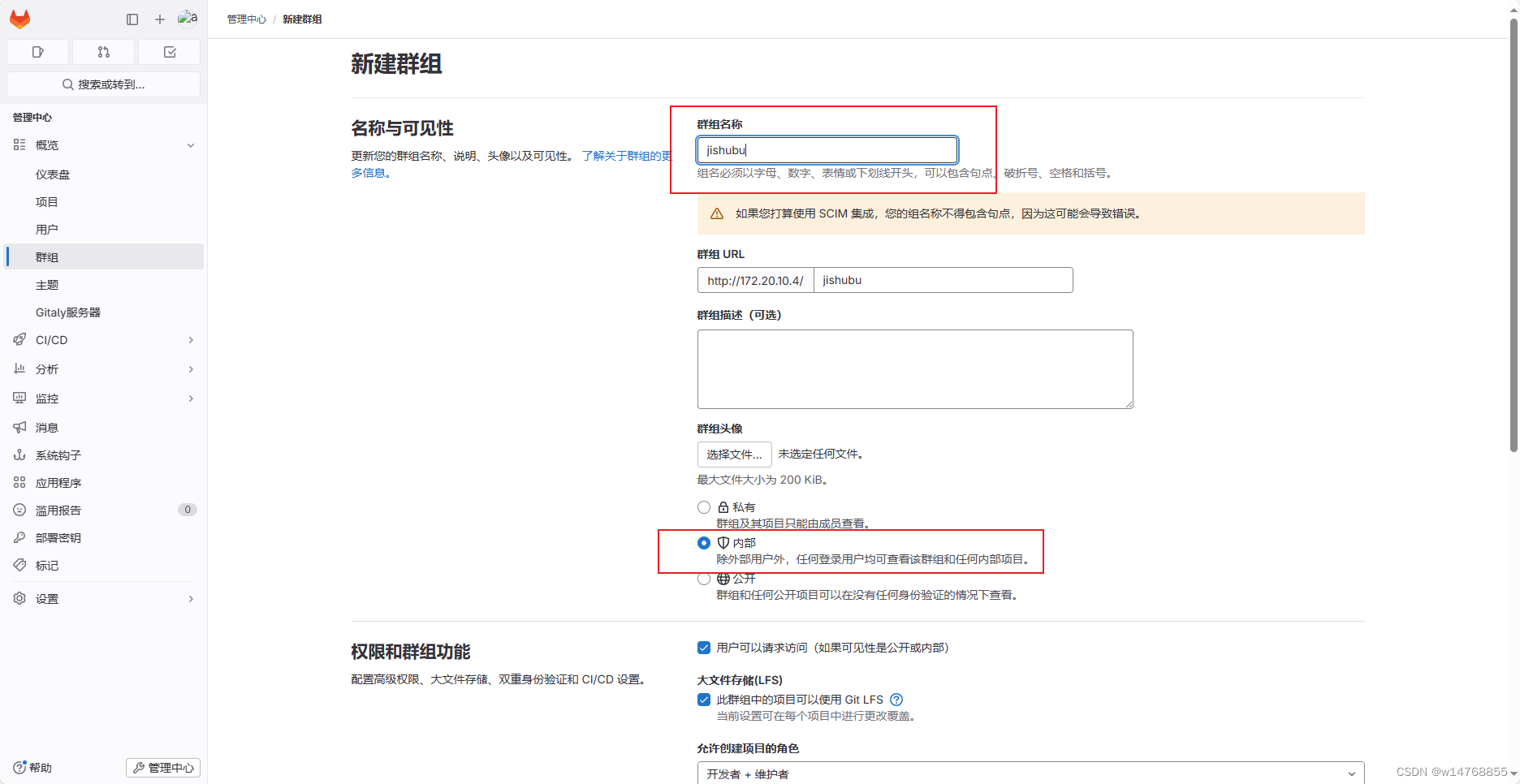Collapse the 概览 section chevron
The width and height of the screenshot is (1520, 784).
(x=191, y=145)
